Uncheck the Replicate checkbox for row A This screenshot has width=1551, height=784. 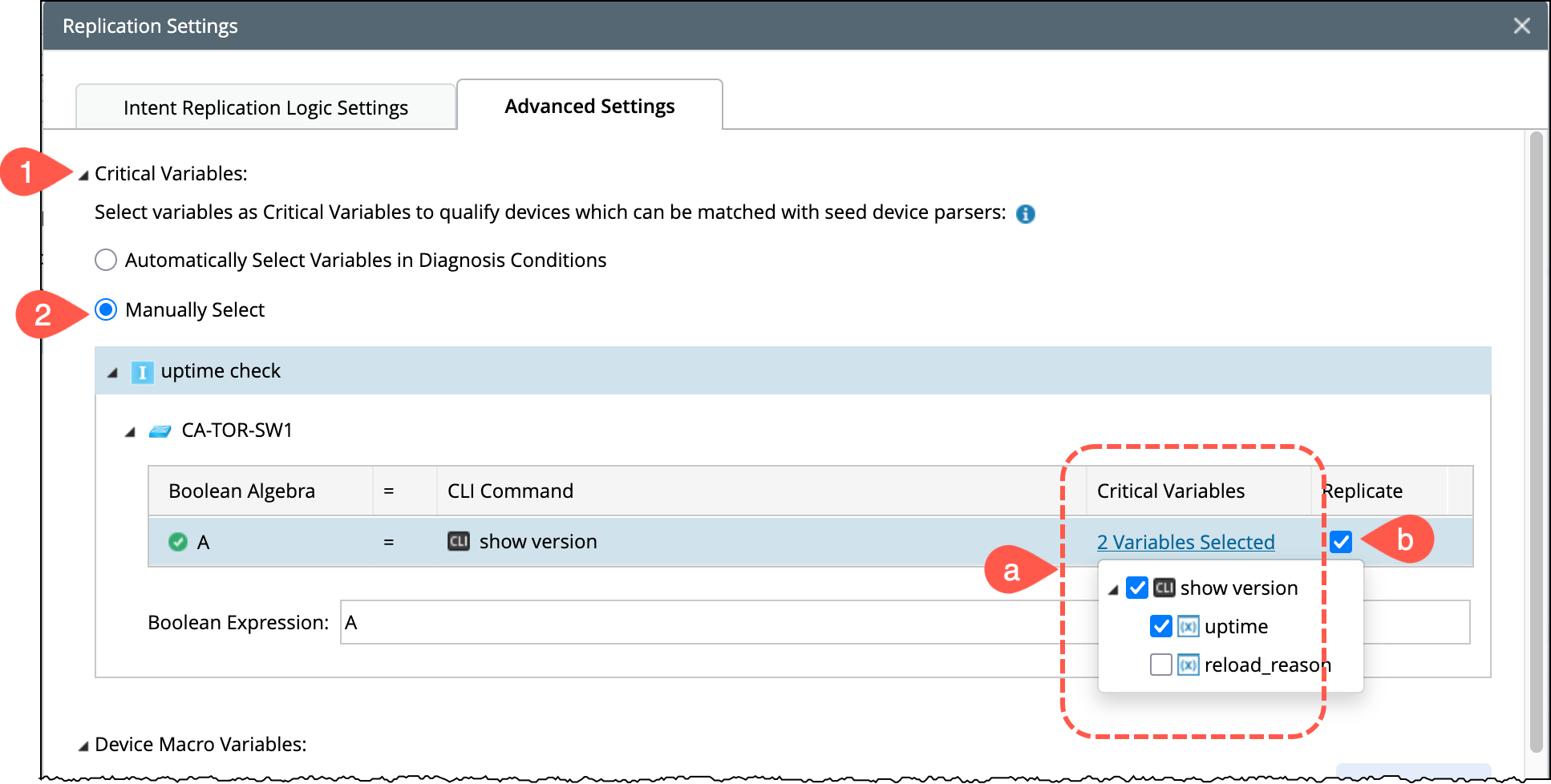point(1340,543)
